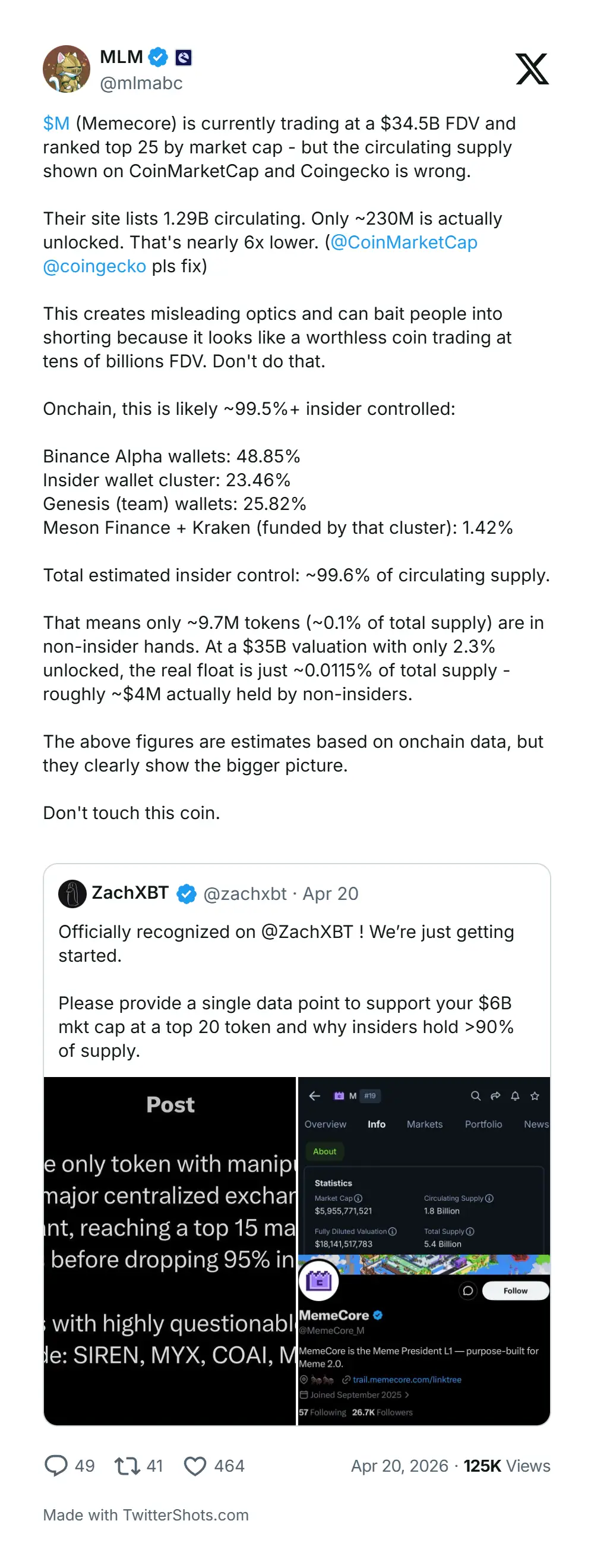Toggle the star favorite icon for M
Viewport: 594px width, 1568px height.
[x=535, y=1095]
